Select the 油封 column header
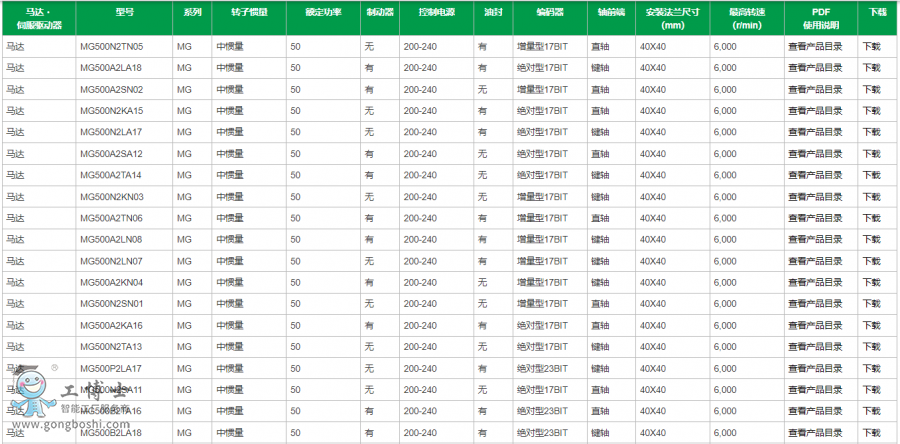The width and height of the screenshot is (900, 444). [x=494, y=18]
